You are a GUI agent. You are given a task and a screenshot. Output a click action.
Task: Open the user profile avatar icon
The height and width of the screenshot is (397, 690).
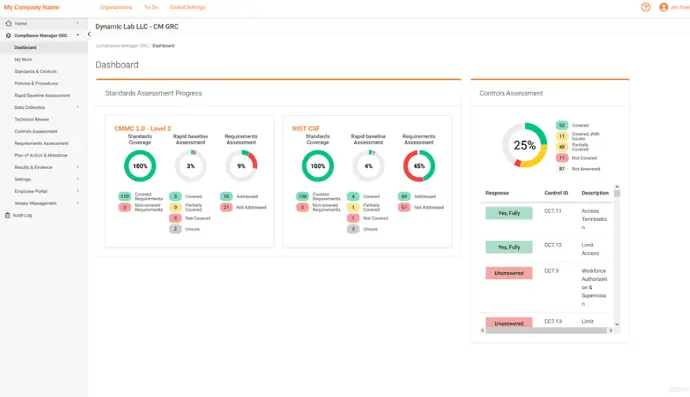click(664, 7)
